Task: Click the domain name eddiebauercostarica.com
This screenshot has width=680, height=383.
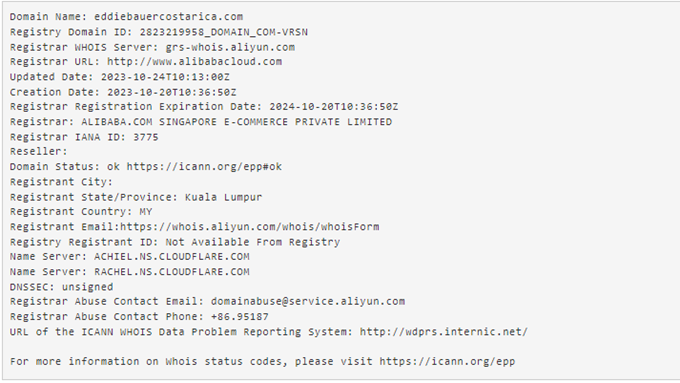Action: click(x=169, y=17)
